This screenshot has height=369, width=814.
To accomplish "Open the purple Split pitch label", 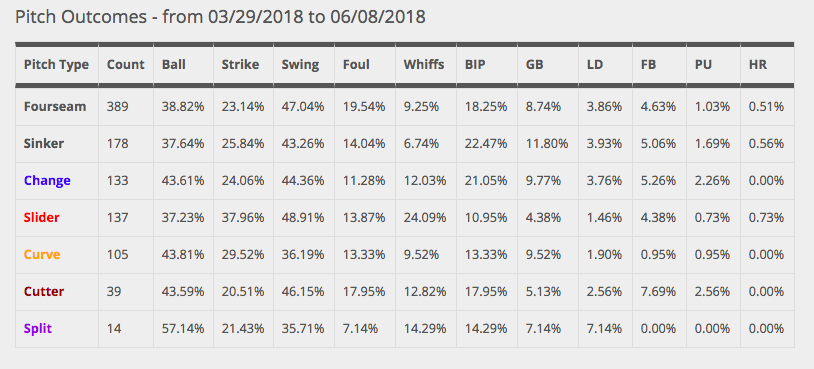I will pos(38,329).
